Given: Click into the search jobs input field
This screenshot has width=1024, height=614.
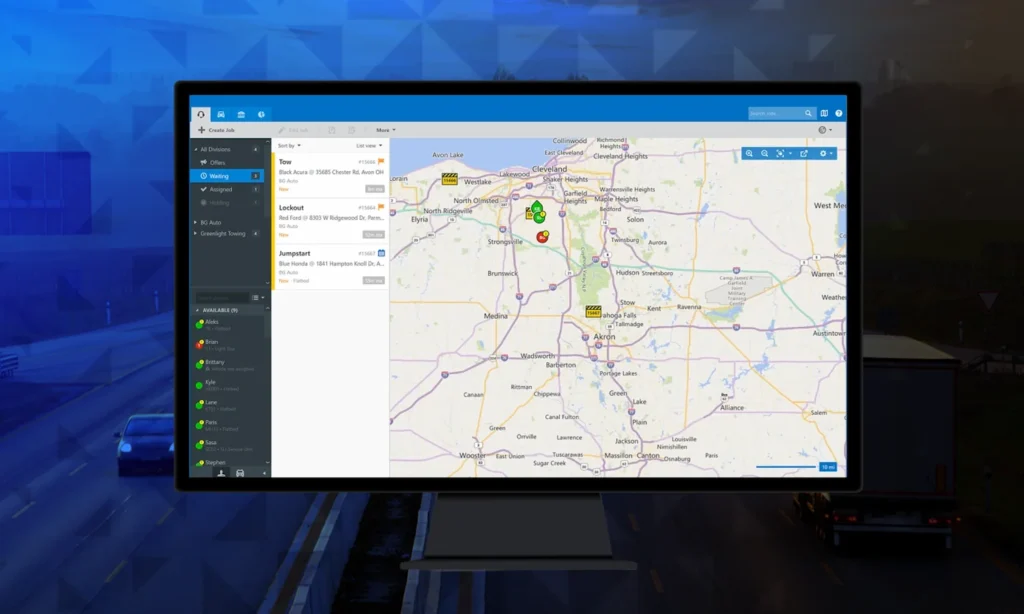Looking at the screenshot, I should [775, 112].
